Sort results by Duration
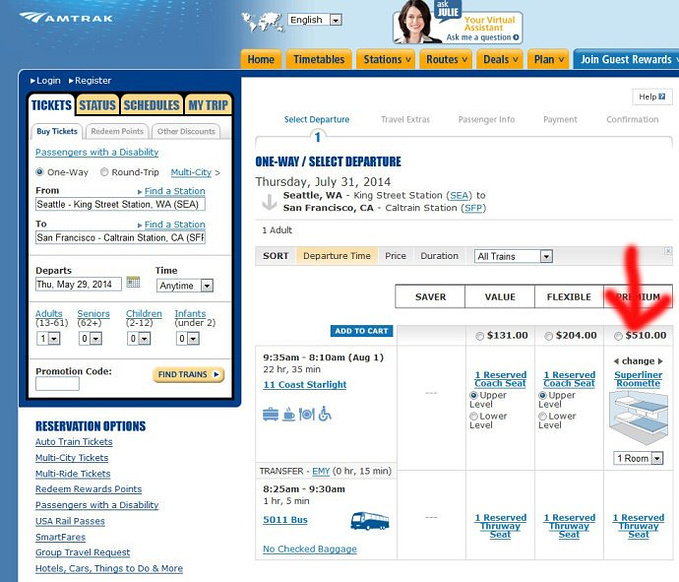This screenshot has height=582, width=679. (x=439, y=256)
